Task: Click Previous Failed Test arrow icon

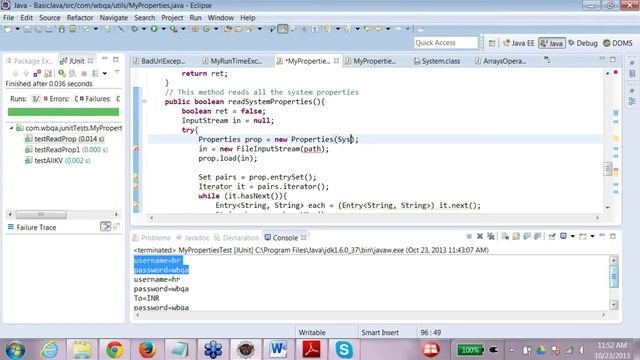Action: pos(26,73)
